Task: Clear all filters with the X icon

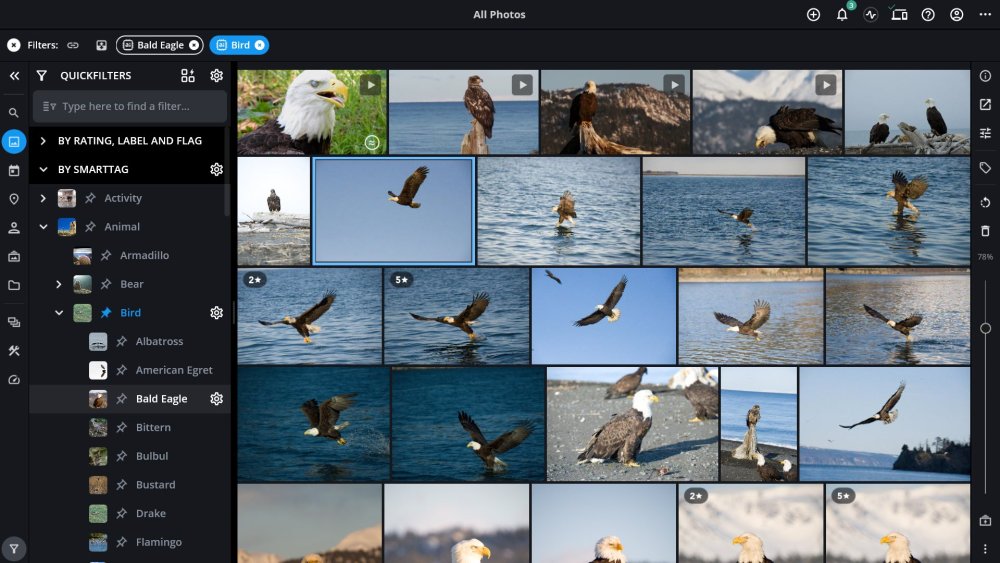Action: tap(13, 45)
